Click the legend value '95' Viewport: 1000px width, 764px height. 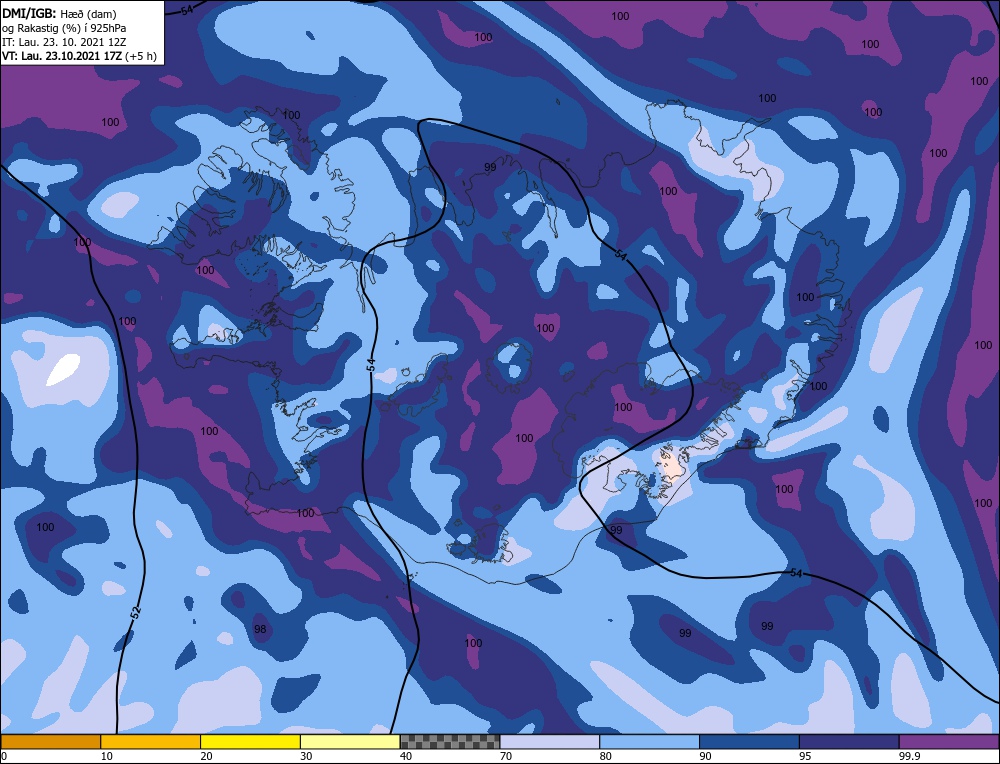[805, 756]
